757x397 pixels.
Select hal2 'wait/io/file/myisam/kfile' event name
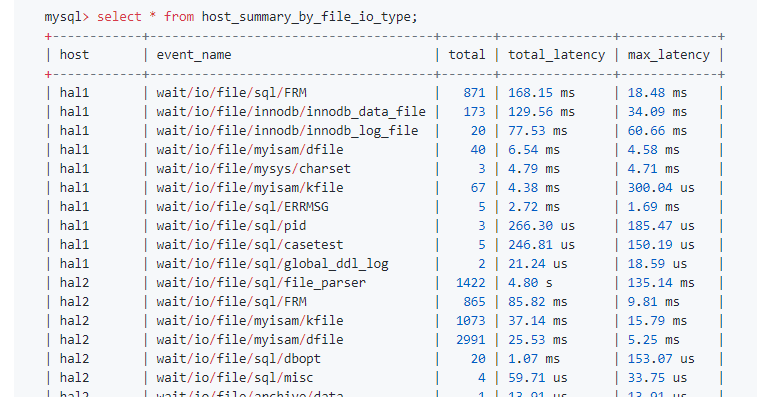coord(250,321)
